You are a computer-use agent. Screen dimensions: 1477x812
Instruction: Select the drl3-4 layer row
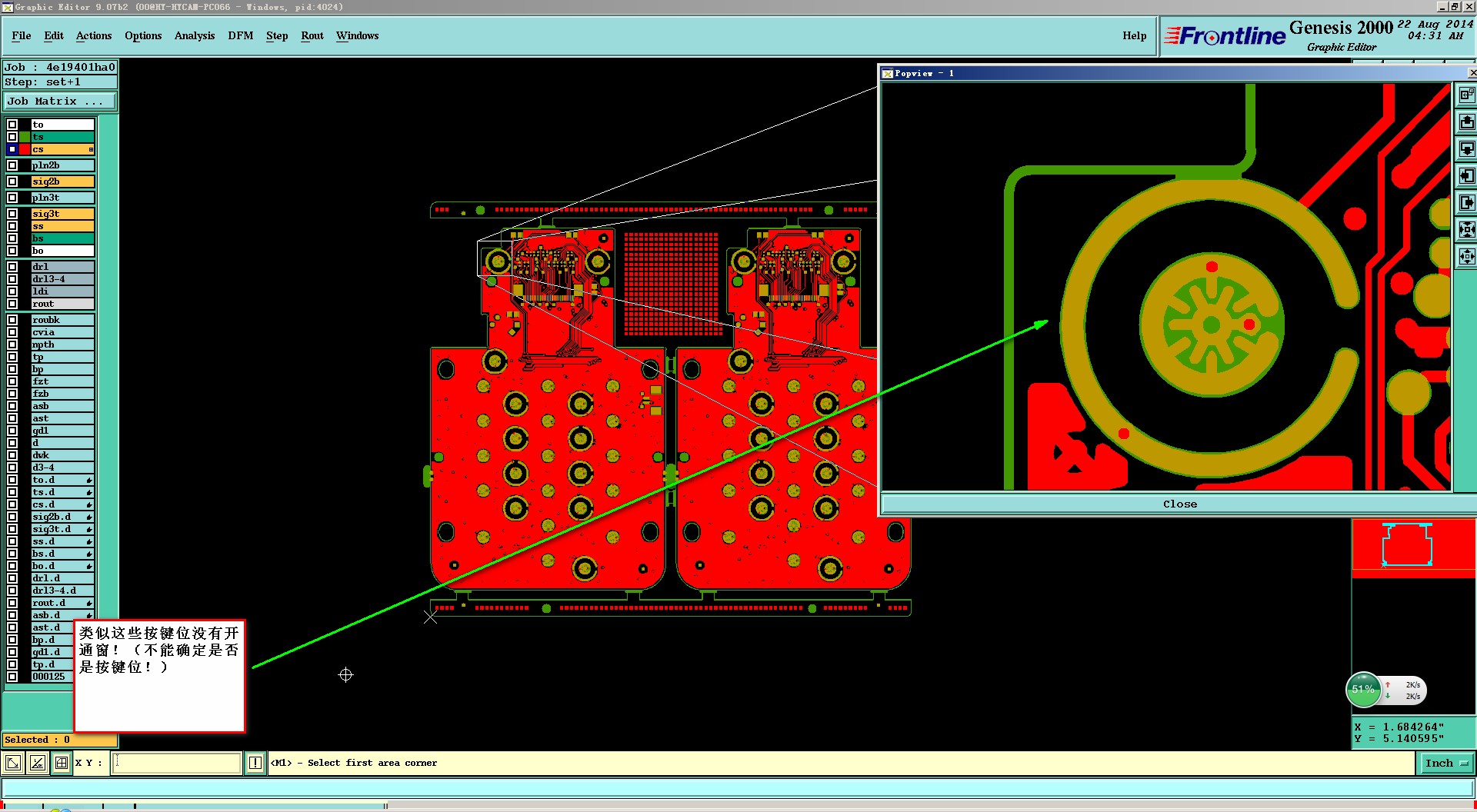pyautogui.click(x=62, y=279)
